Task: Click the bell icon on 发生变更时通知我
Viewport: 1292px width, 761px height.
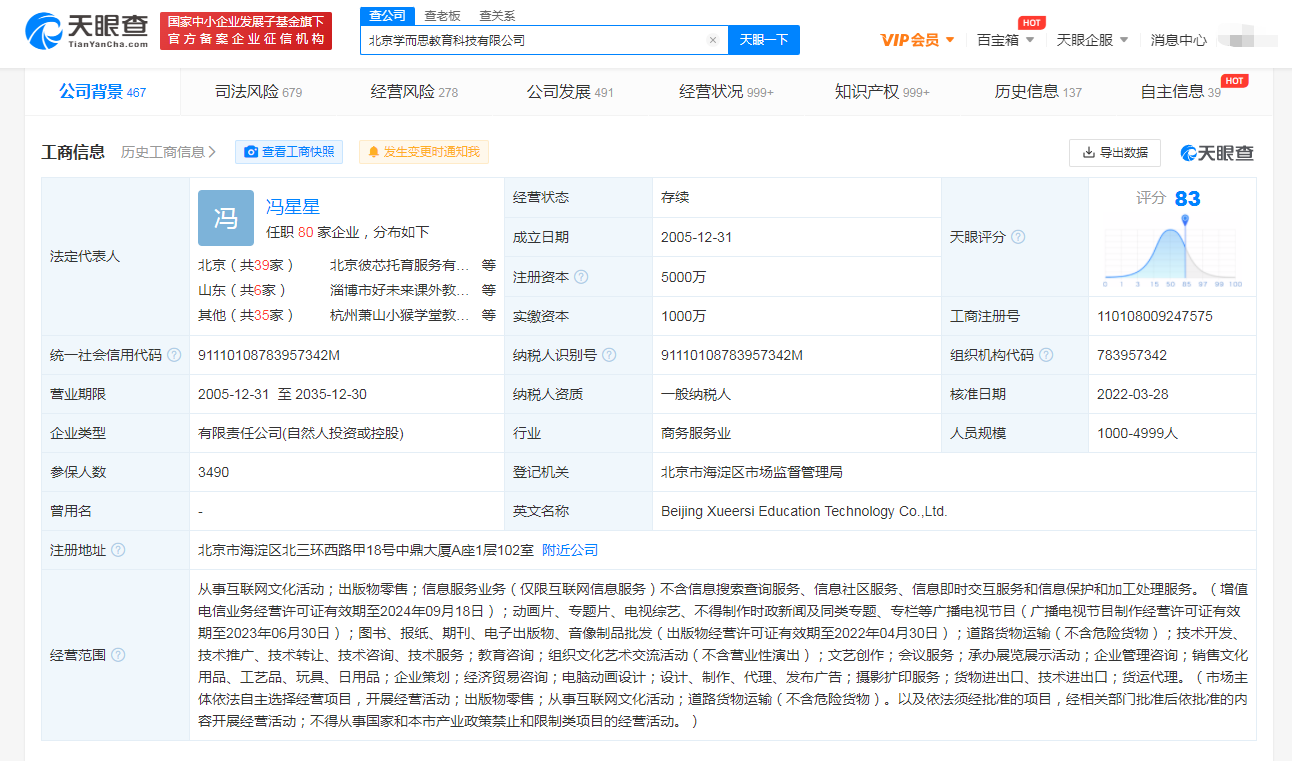Action: tap(374, 152)
